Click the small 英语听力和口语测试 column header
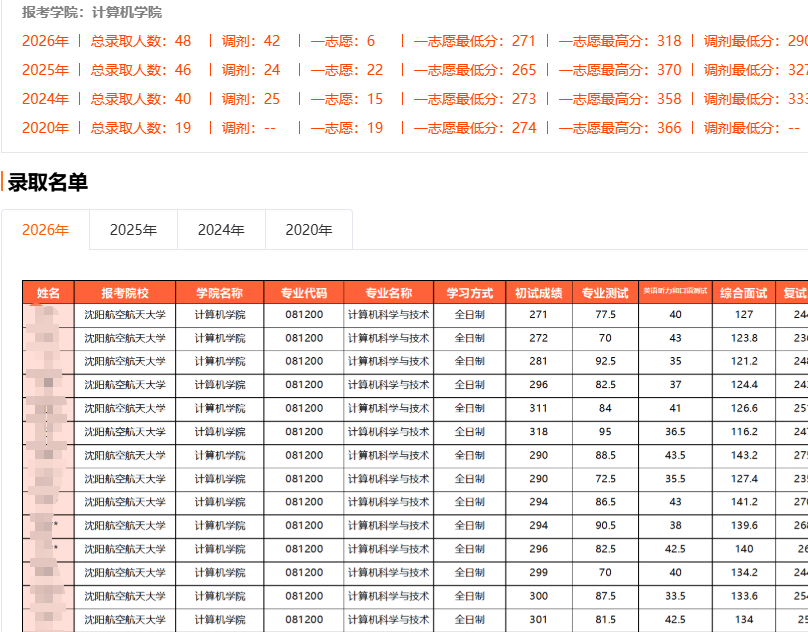The width and height of the screenshot is (808, 632). 675,291
